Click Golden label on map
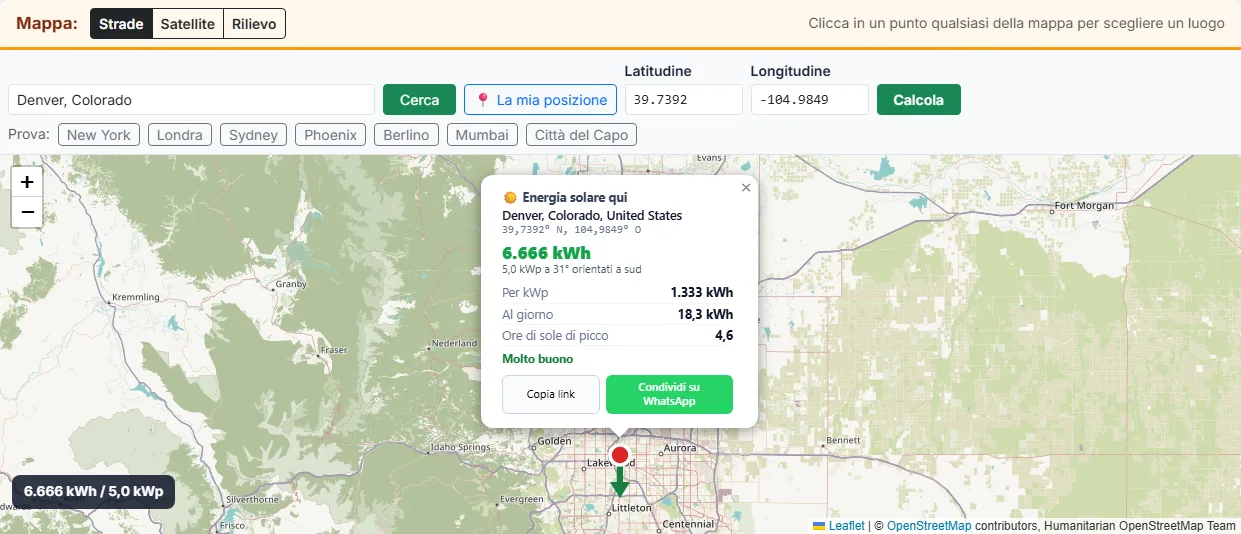The height and width of the screenshot is (534, 1241). point(554,440)
